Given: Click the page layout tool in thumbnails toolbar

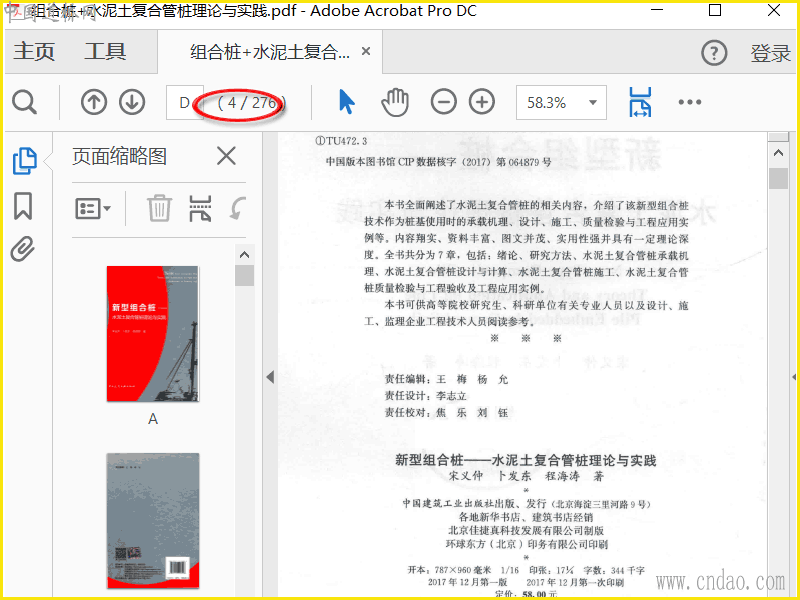Looking at the screenshot, I should 200,208.
